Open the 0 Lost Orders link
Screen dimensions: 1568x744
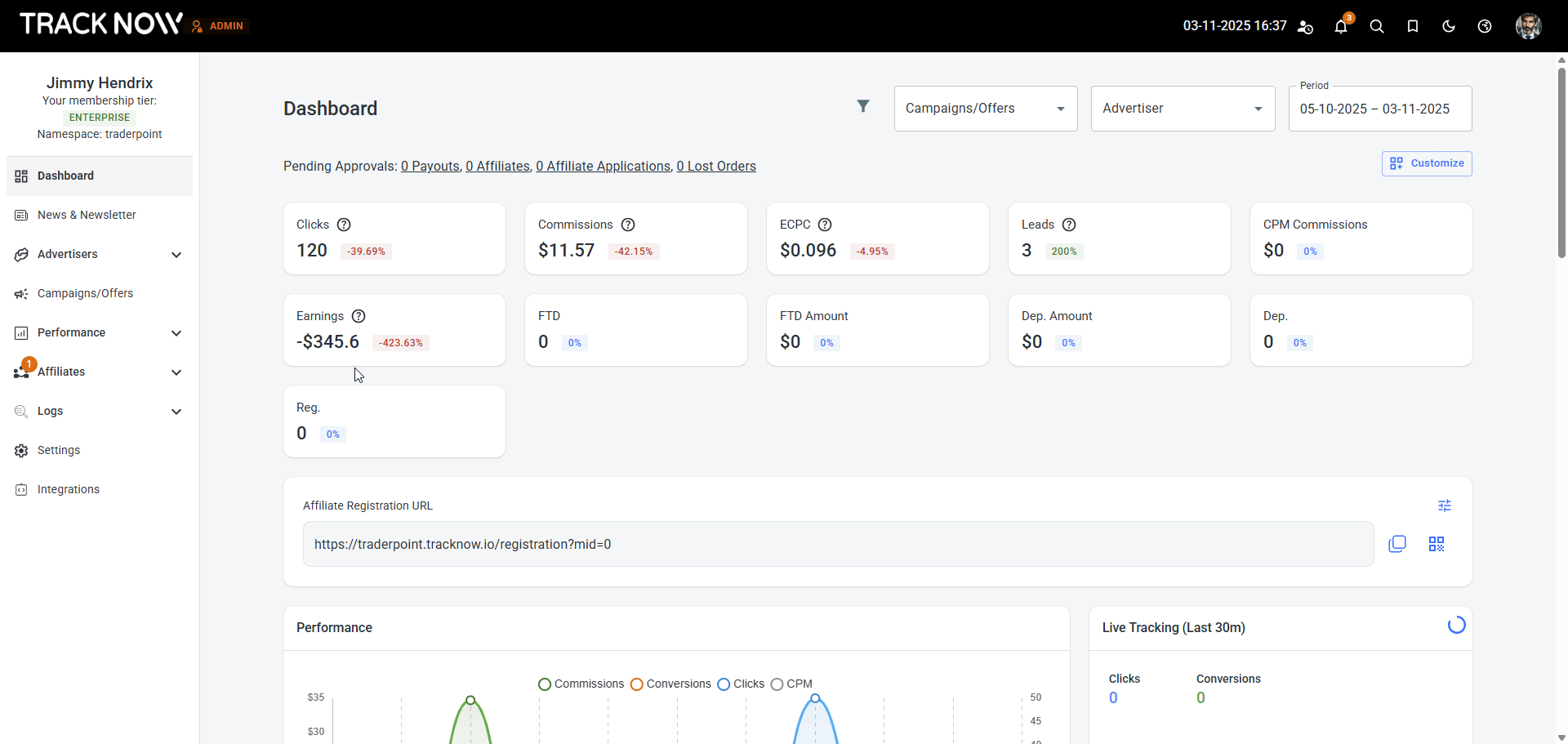click(716, 167)
